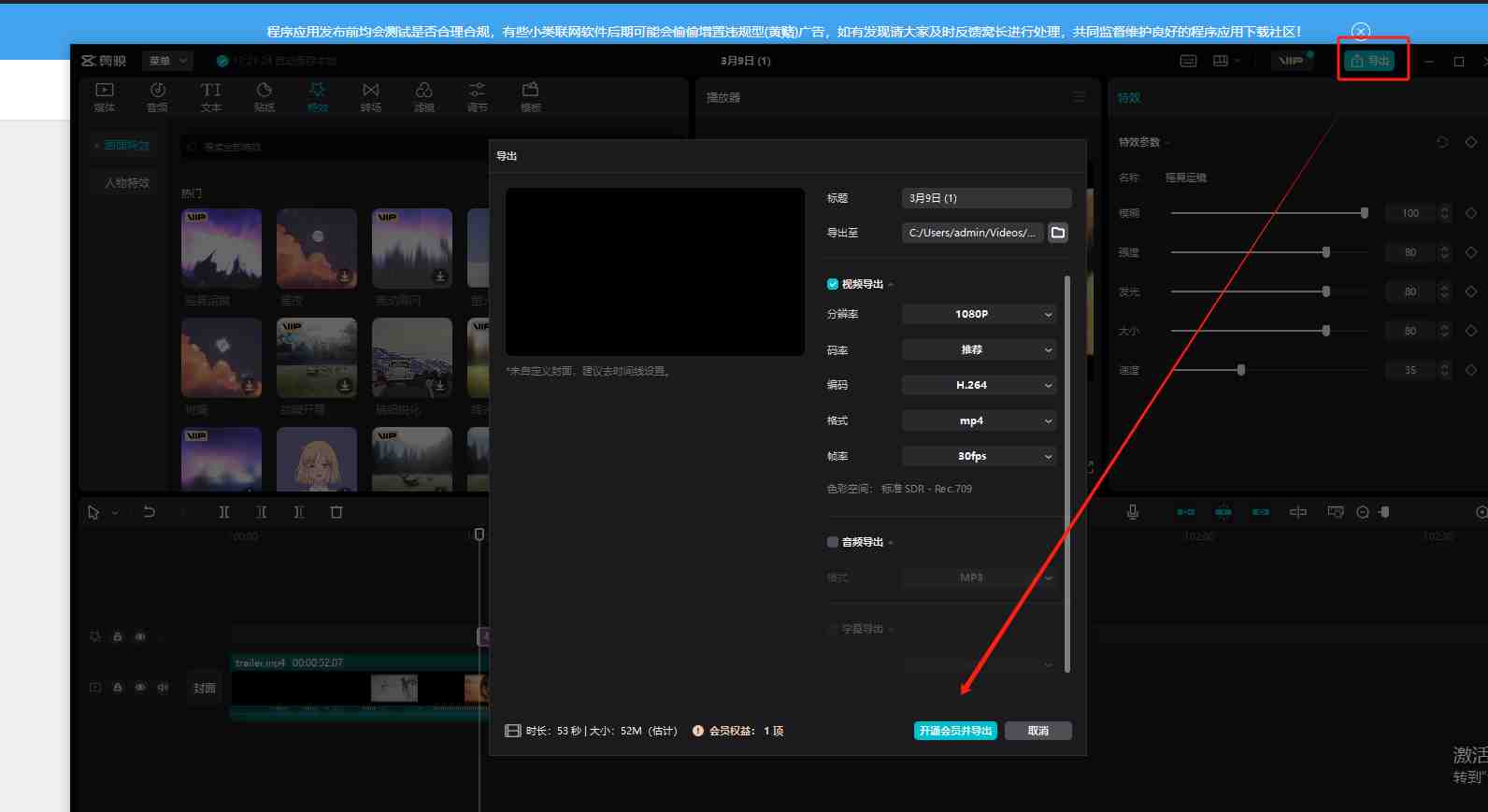
Task: Click the undo arrow in timeline toolbar
Action: 150,512
